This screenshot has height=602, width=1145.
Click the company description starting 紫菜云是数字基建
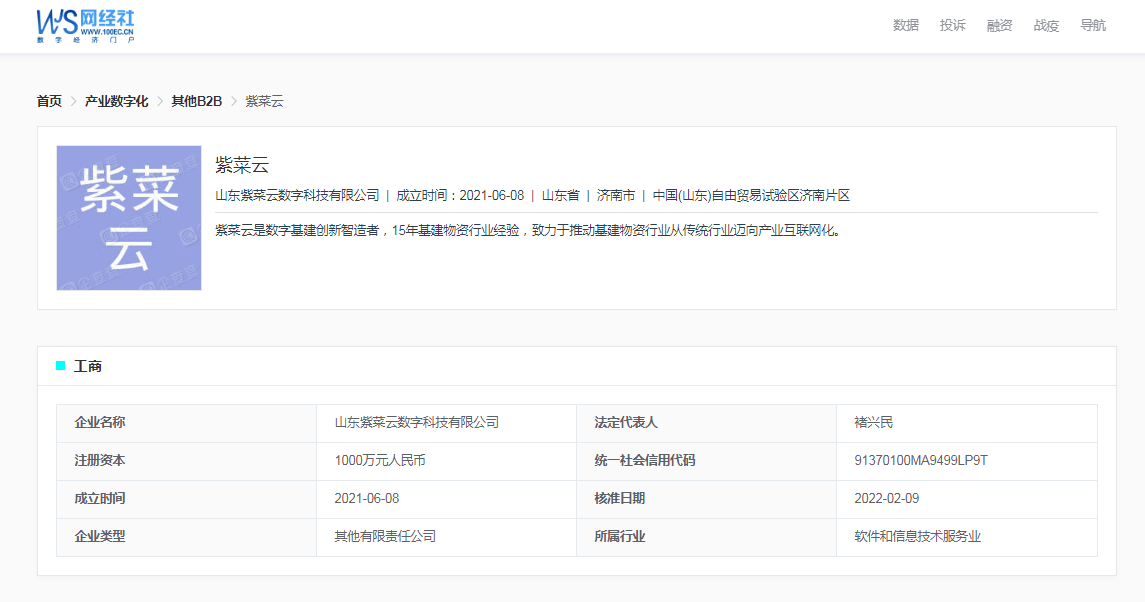click(x=529, y=231)
